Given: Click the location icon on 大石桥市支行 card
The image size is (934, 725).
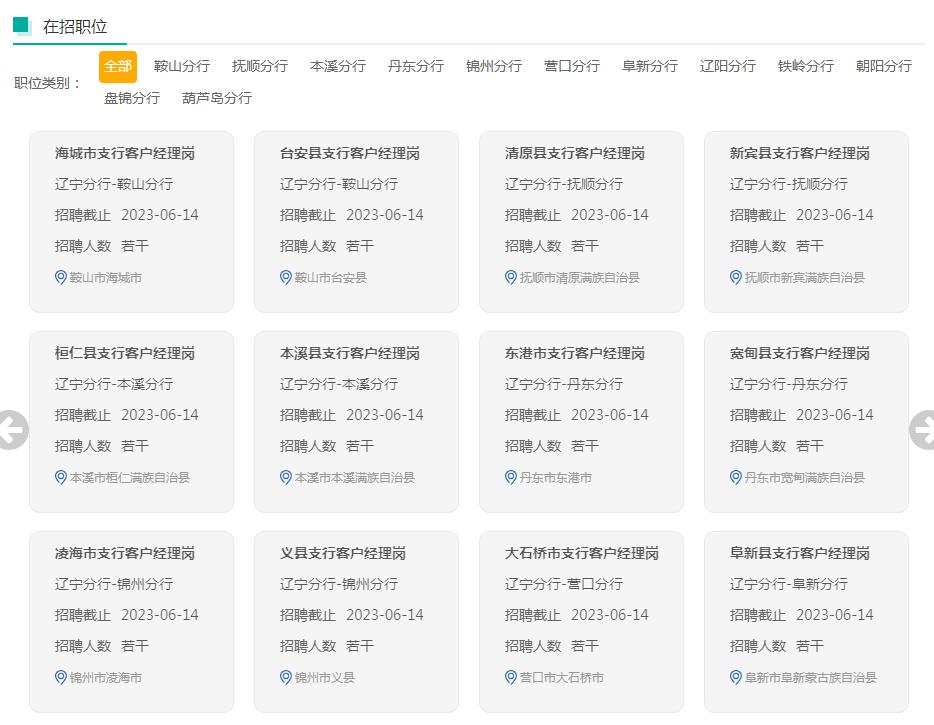Looking at the screenshot, I should click(x=509, y=678).
